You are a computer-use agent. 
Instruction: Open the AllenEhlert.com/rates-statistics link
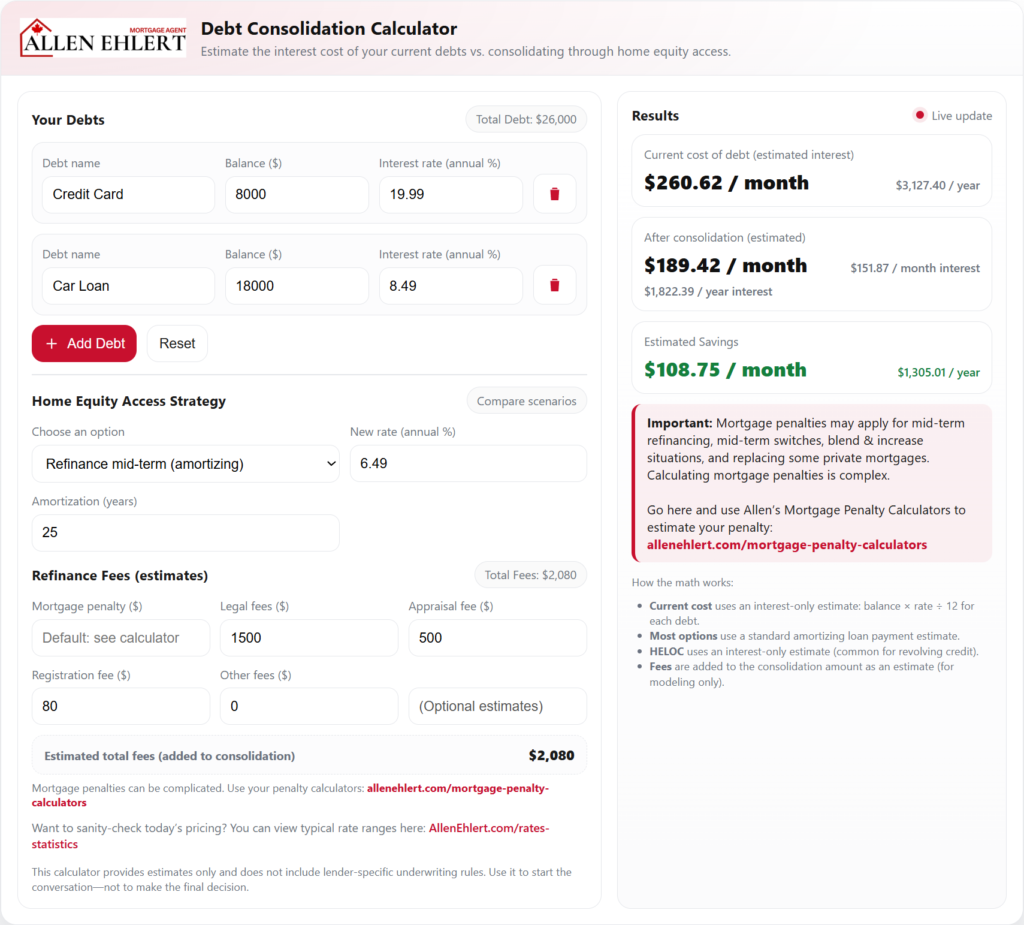point(489,828)
